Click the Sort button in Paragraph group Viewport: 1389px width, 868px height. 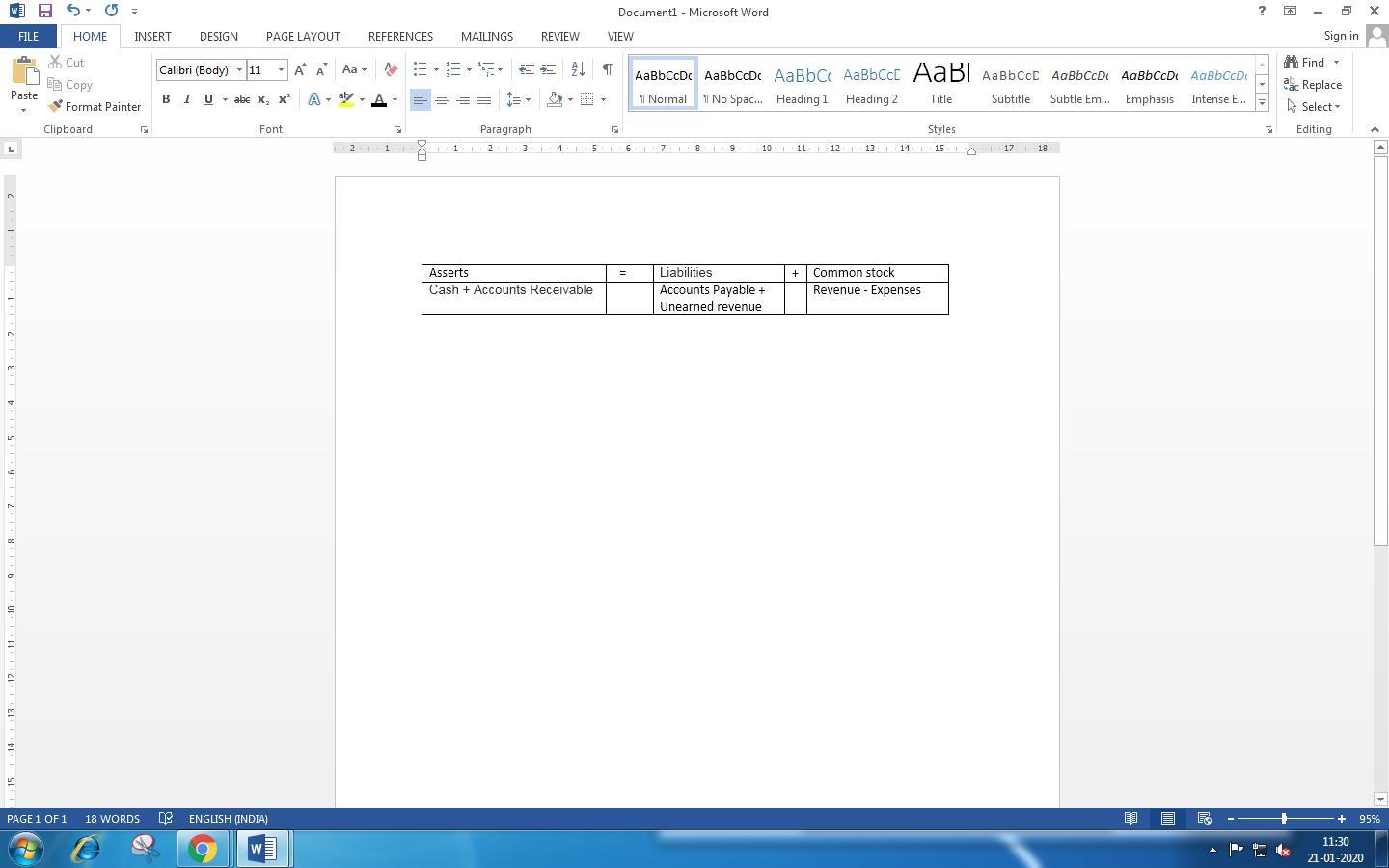pos(578,69)
